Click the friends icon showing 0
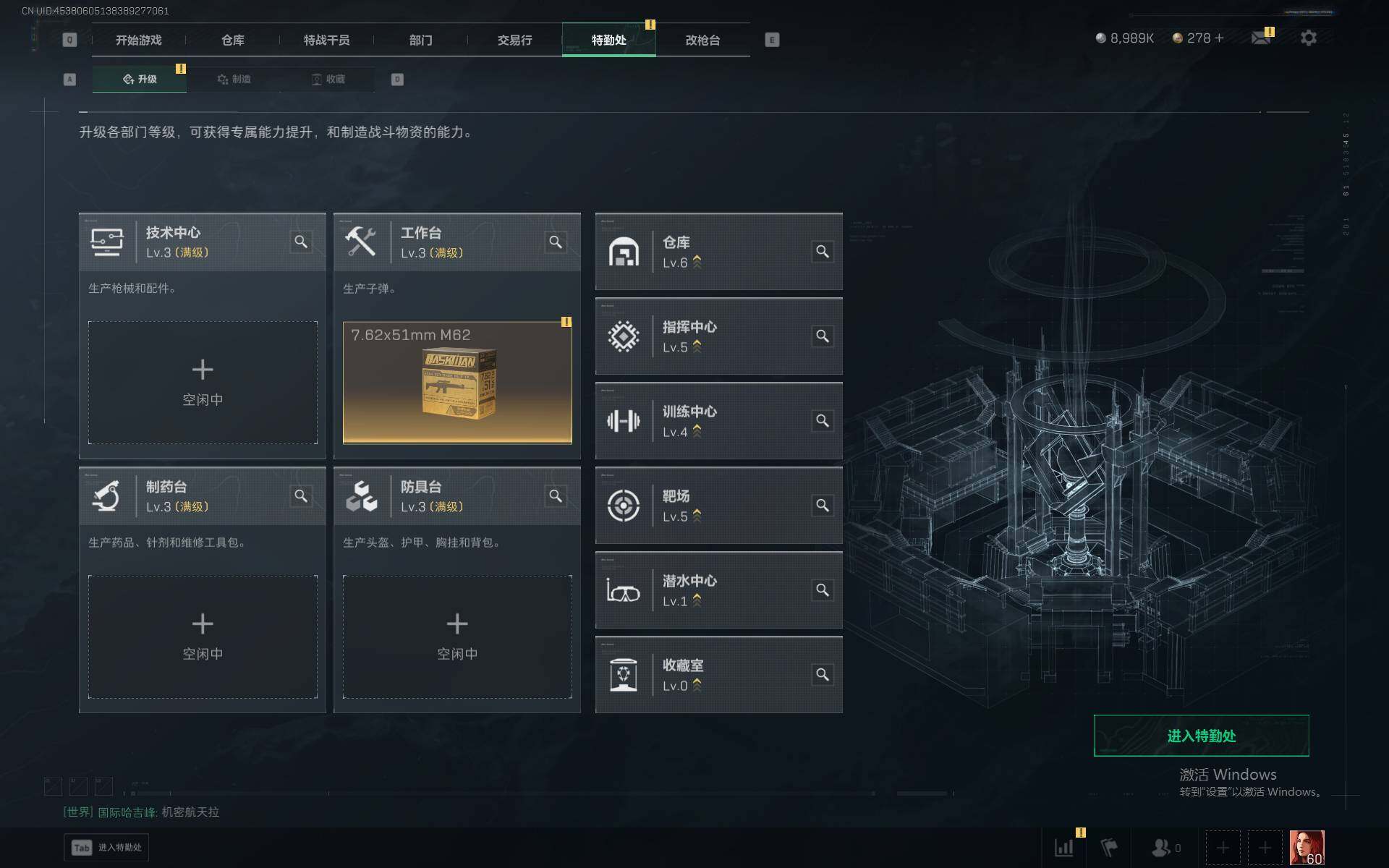 click(x=1165, y=847)
